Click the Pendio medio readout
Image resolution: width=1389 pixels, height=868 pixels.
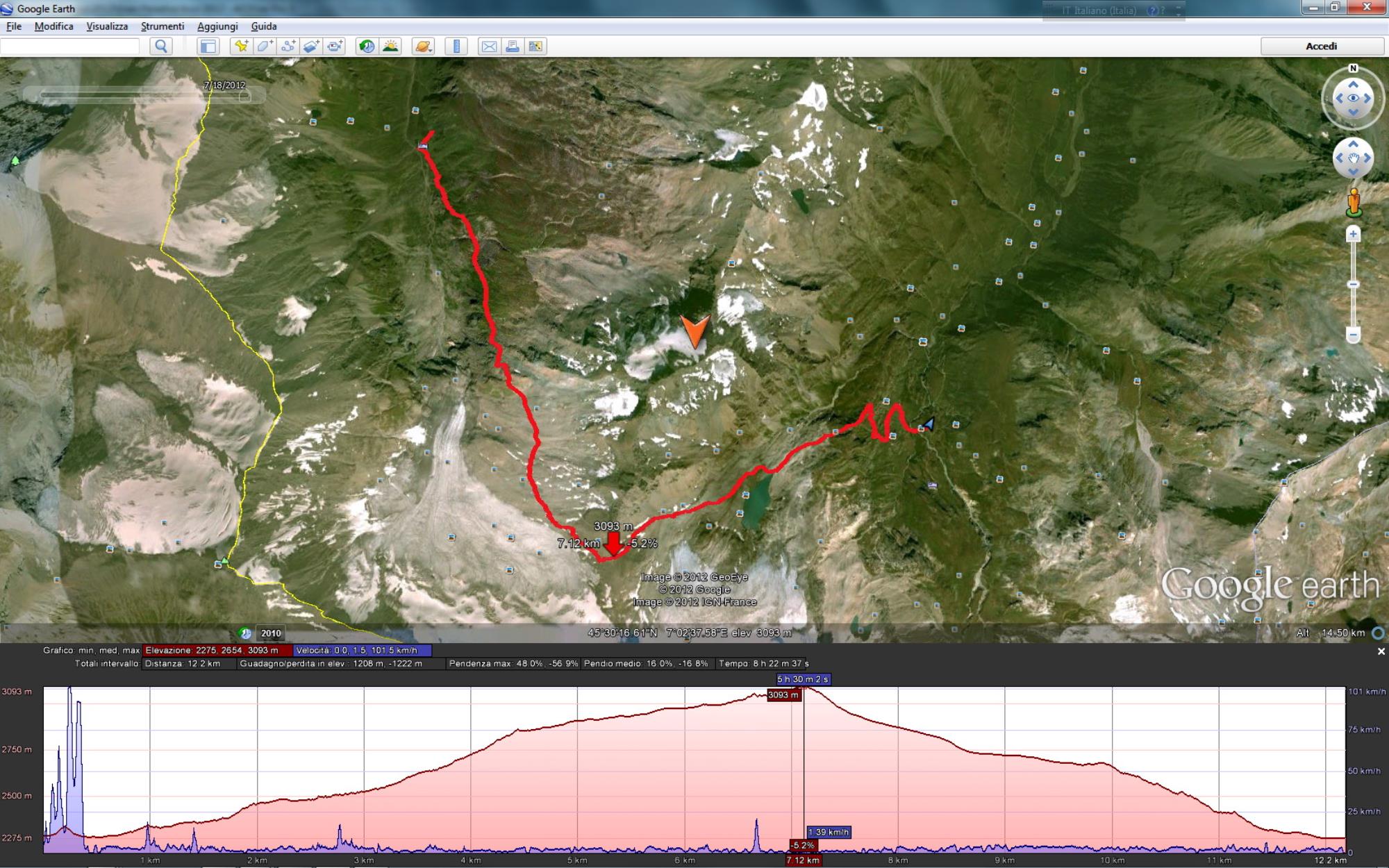click(647, 664)
